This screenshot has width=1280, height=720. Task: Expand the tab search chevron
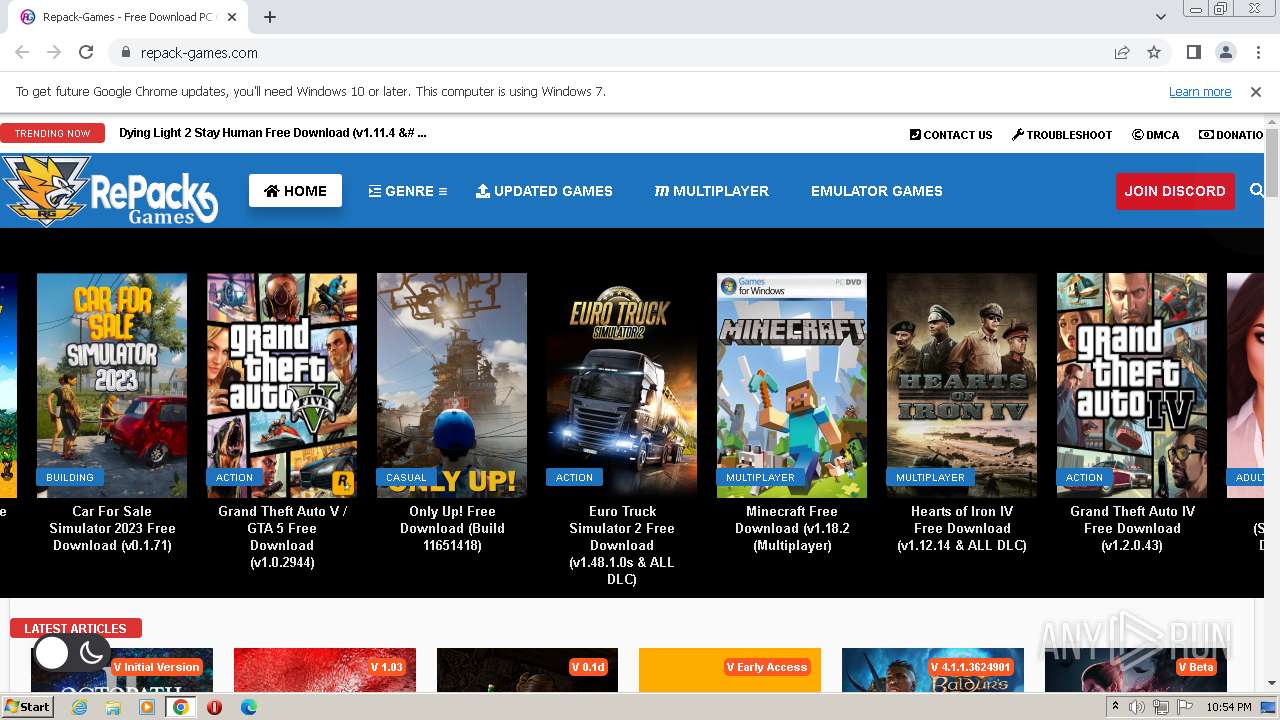point(1160,17)
